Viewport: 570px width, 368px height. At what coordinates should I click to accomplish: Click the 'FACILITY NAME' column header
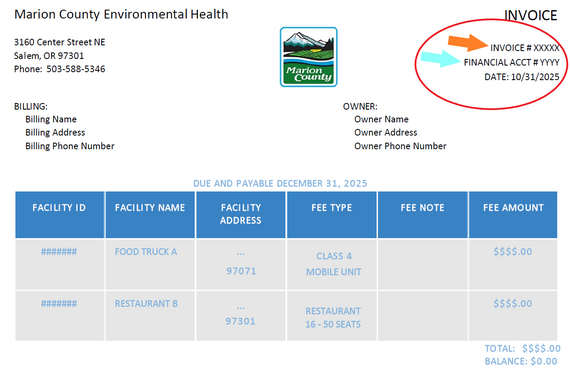point(150,215)
